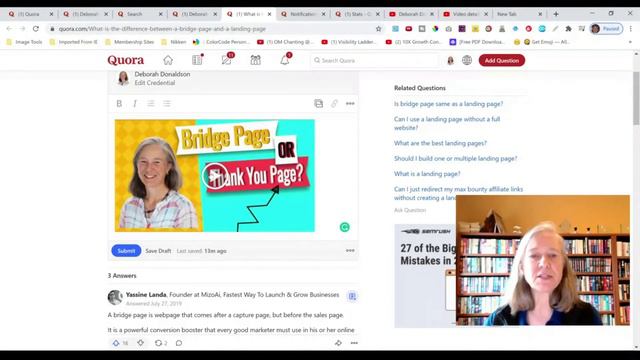Insert a link in the answer
The height and width of the screenshot is (360, 640).
point(334,104)
